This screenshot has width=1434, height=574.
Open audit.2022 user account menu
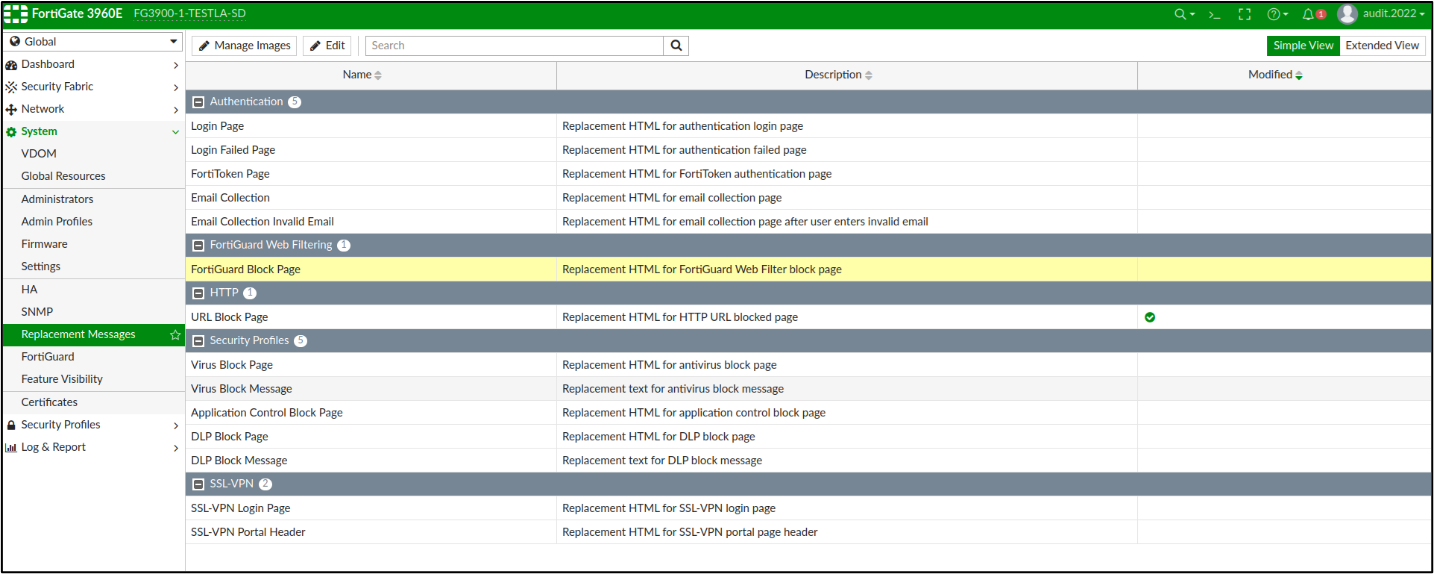pyautogui.click(x=1381, y=14)
